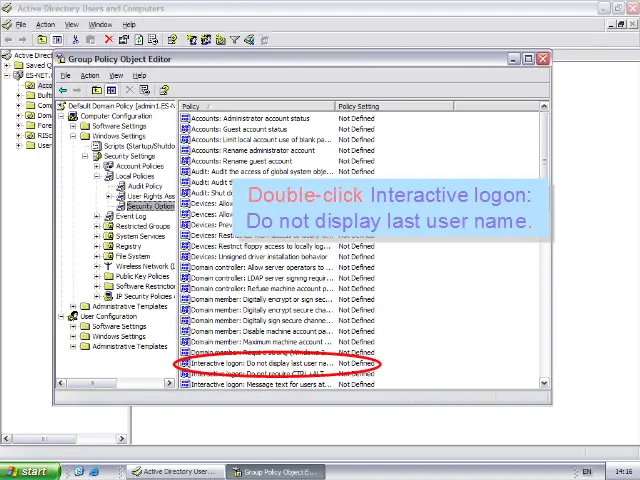Select Accounts: Rename administrator account policy
The image size is (640, 480).
pos(253,150)
